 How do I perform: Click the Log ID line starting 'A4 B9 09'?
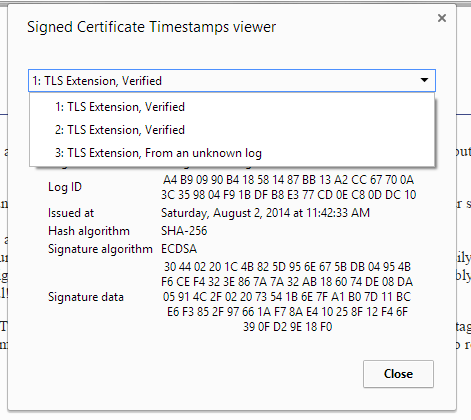pos(288,180)
